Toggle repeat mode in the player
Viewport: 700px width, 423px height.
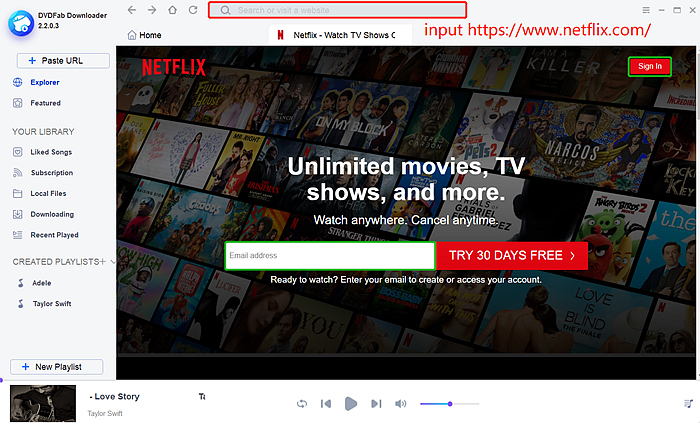click(x=301, y=403)
